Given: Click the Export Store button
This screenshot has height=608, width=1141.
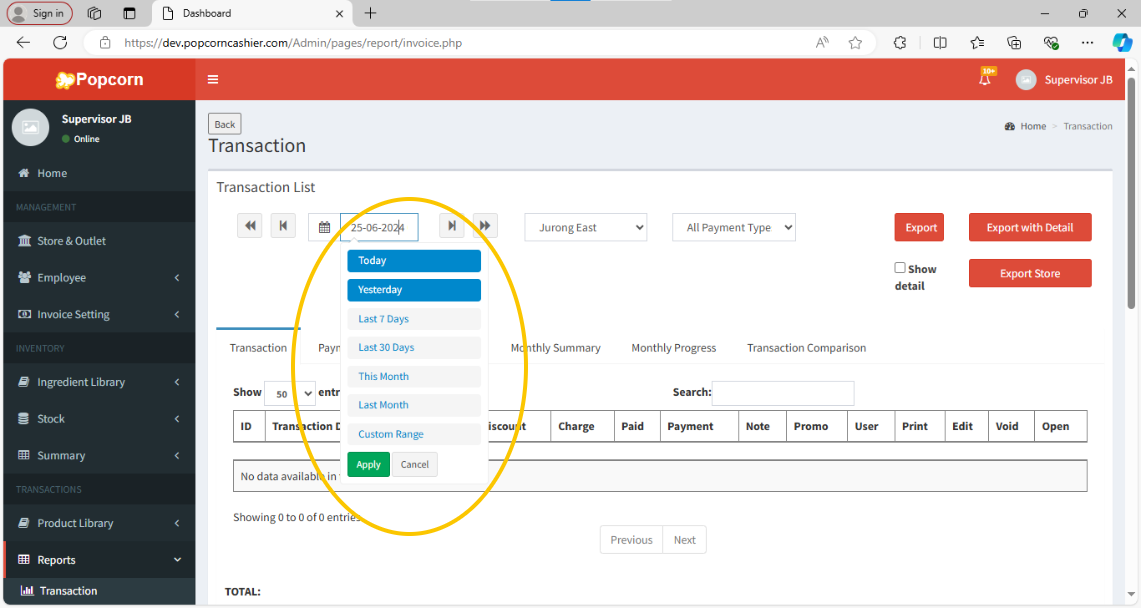Looking at the screenshot, I should [1030, 273].
